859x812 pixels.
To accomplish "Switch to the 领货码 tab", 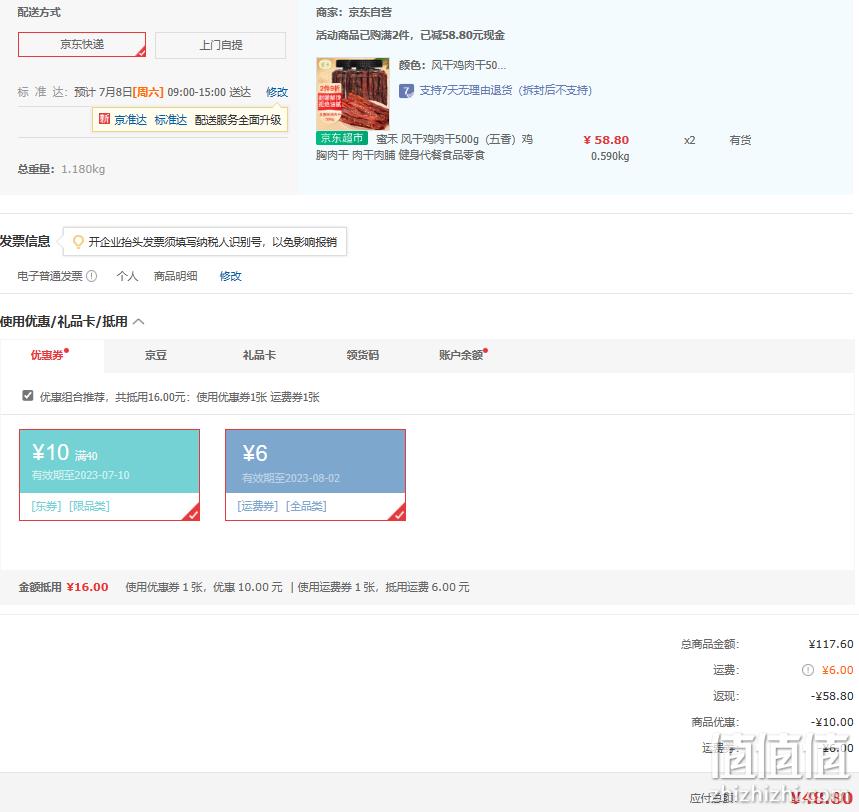I will click(363, 355).
